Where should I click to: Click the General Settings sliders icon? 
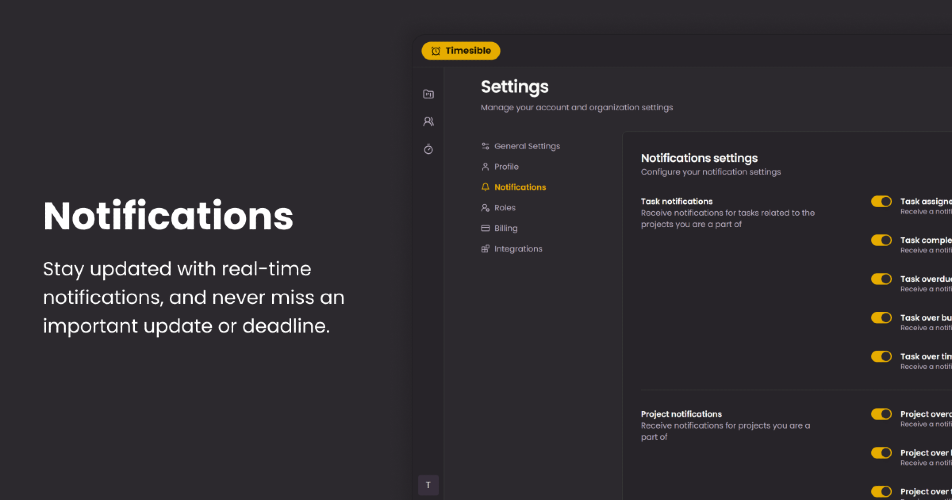[x=485, y=146]
